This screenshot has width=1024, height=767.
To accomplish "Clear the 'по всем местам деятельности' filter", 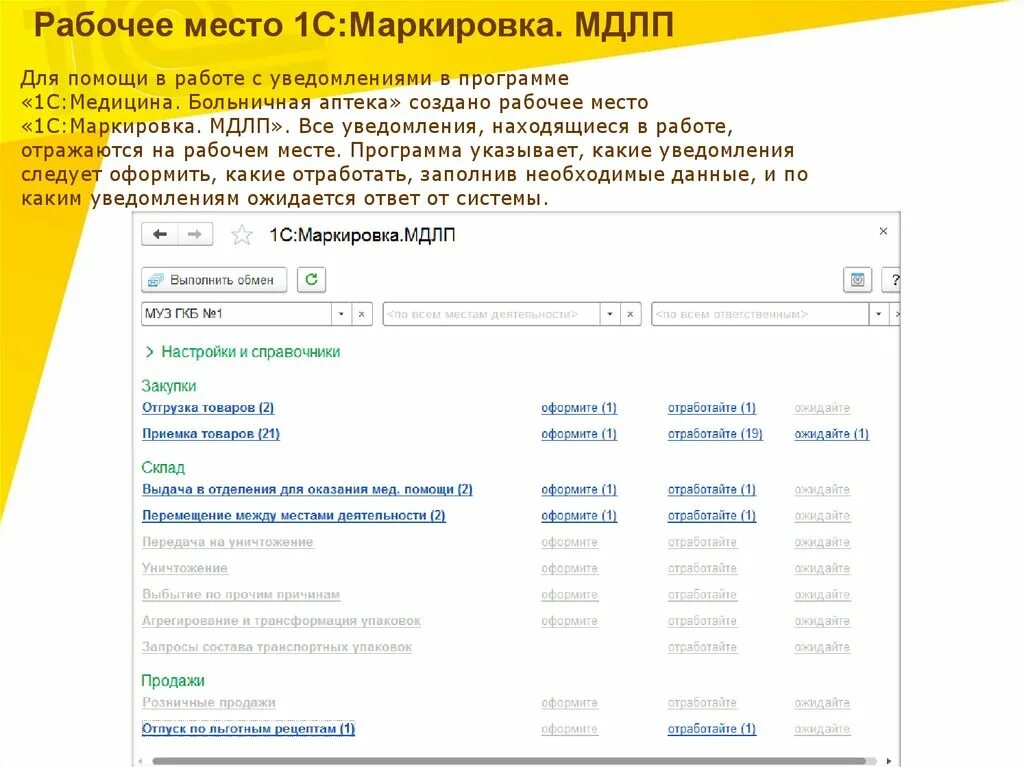I will [x=630, y=314].
